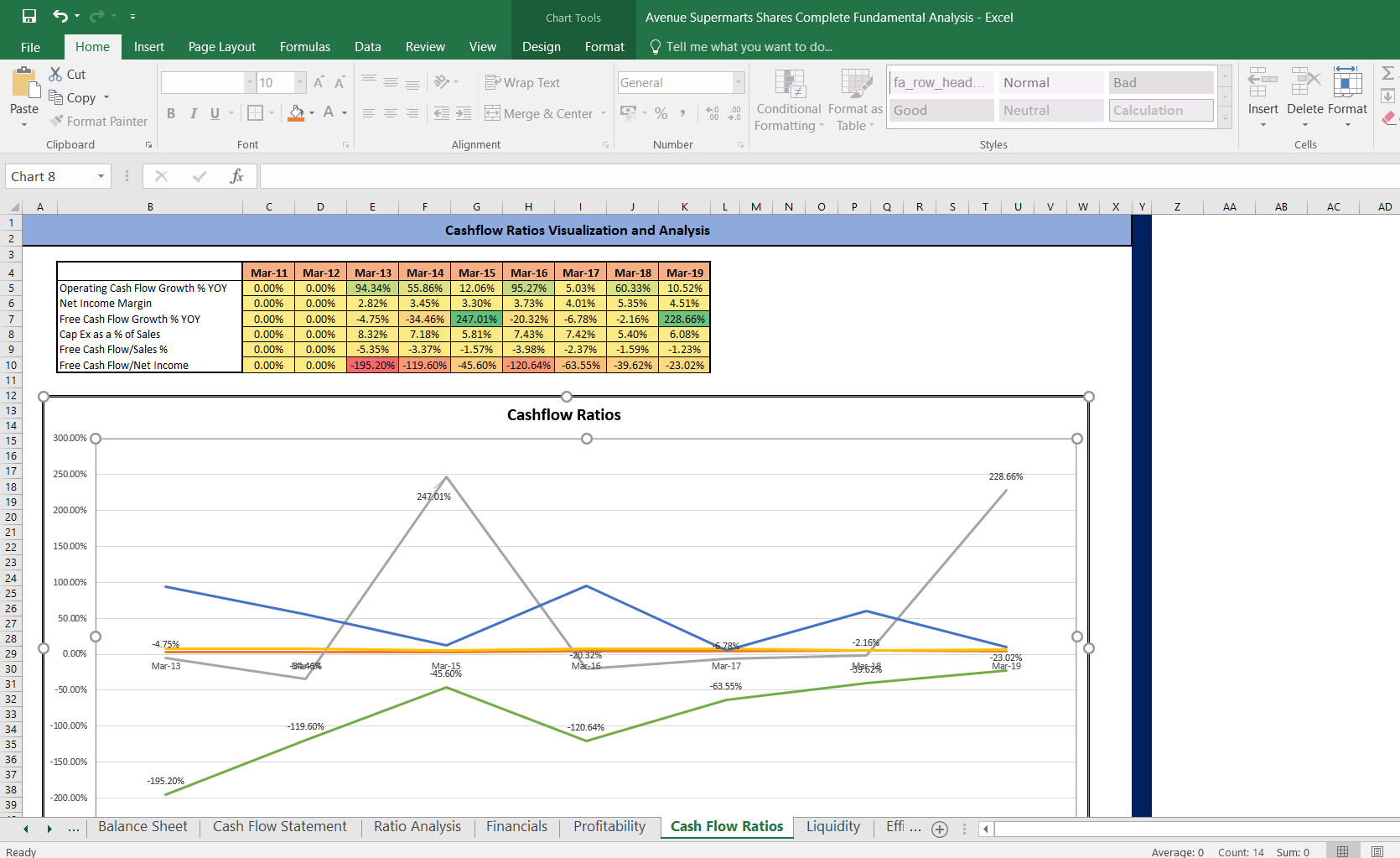1400x858 pixels.
Task: Select the green 228.66% cell
Action: tap(684, 319)
